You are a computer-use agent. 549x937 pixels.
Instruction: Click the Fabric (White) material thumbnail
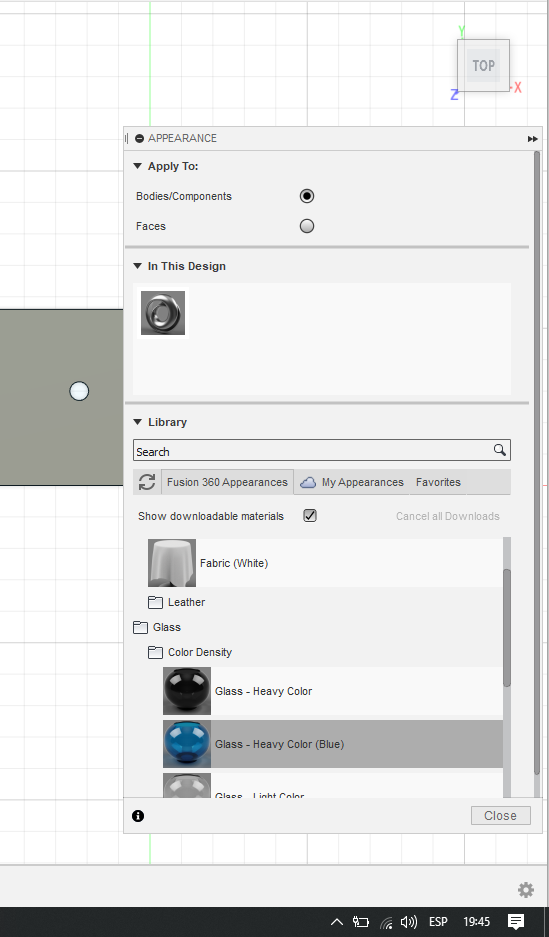pos(172,563)
